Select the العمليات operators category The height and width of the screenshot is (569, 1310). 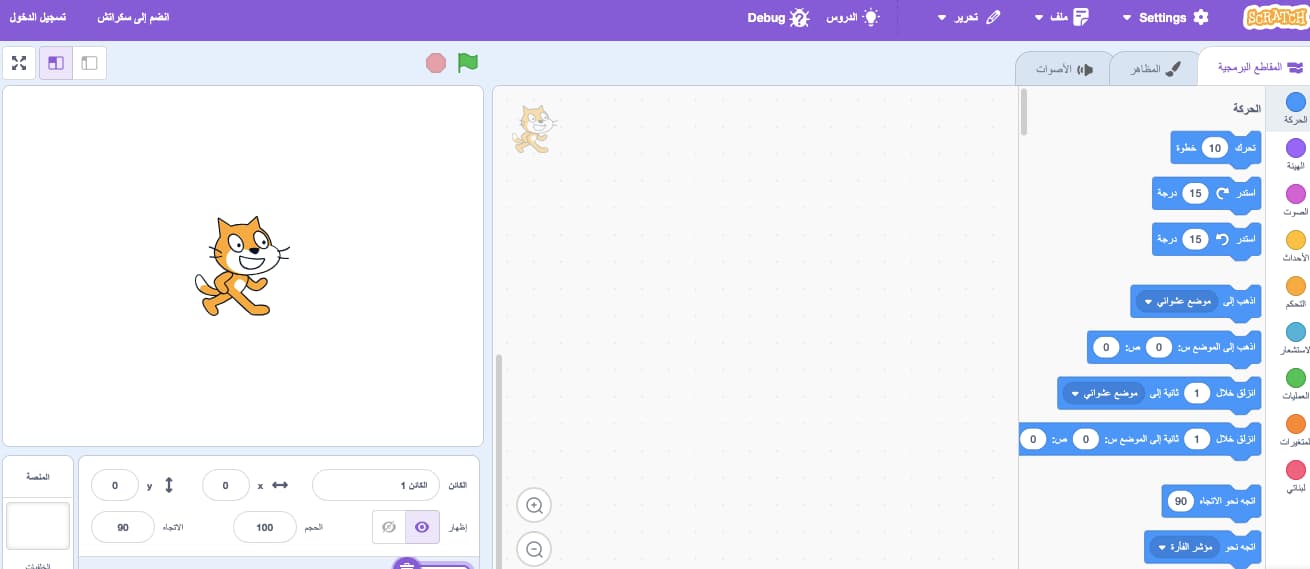(x=1295, y=385)
